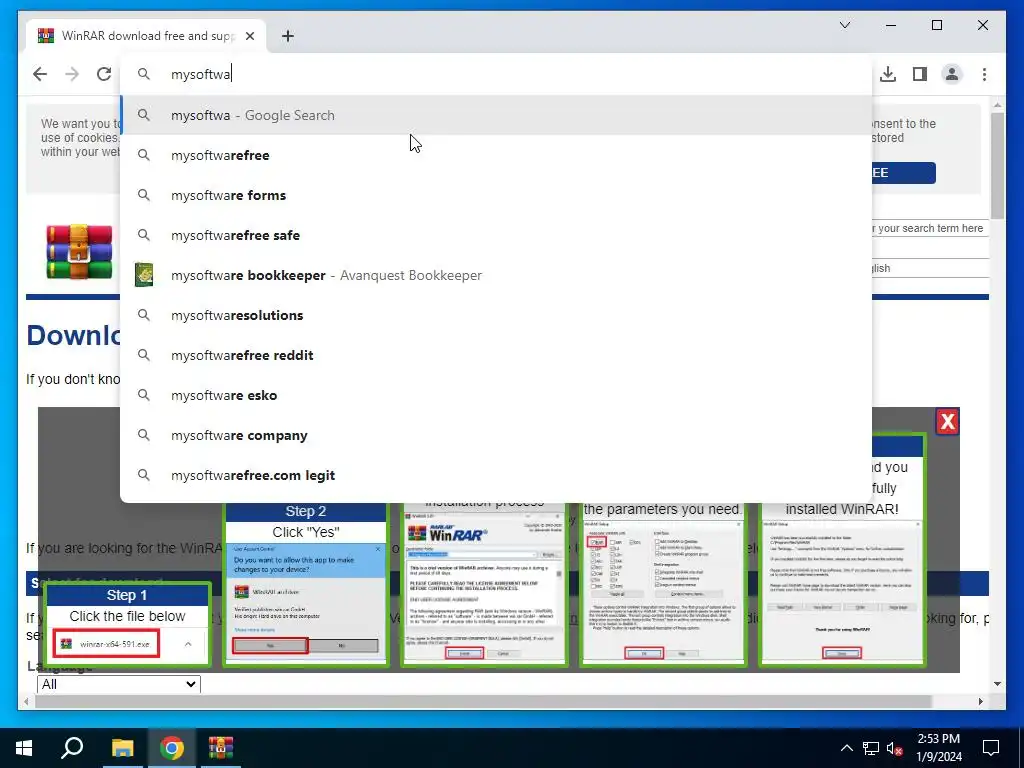Open File Explorer from the taskbar
The height and width of the screenshot is (768, 1024).
click(122, 748)
